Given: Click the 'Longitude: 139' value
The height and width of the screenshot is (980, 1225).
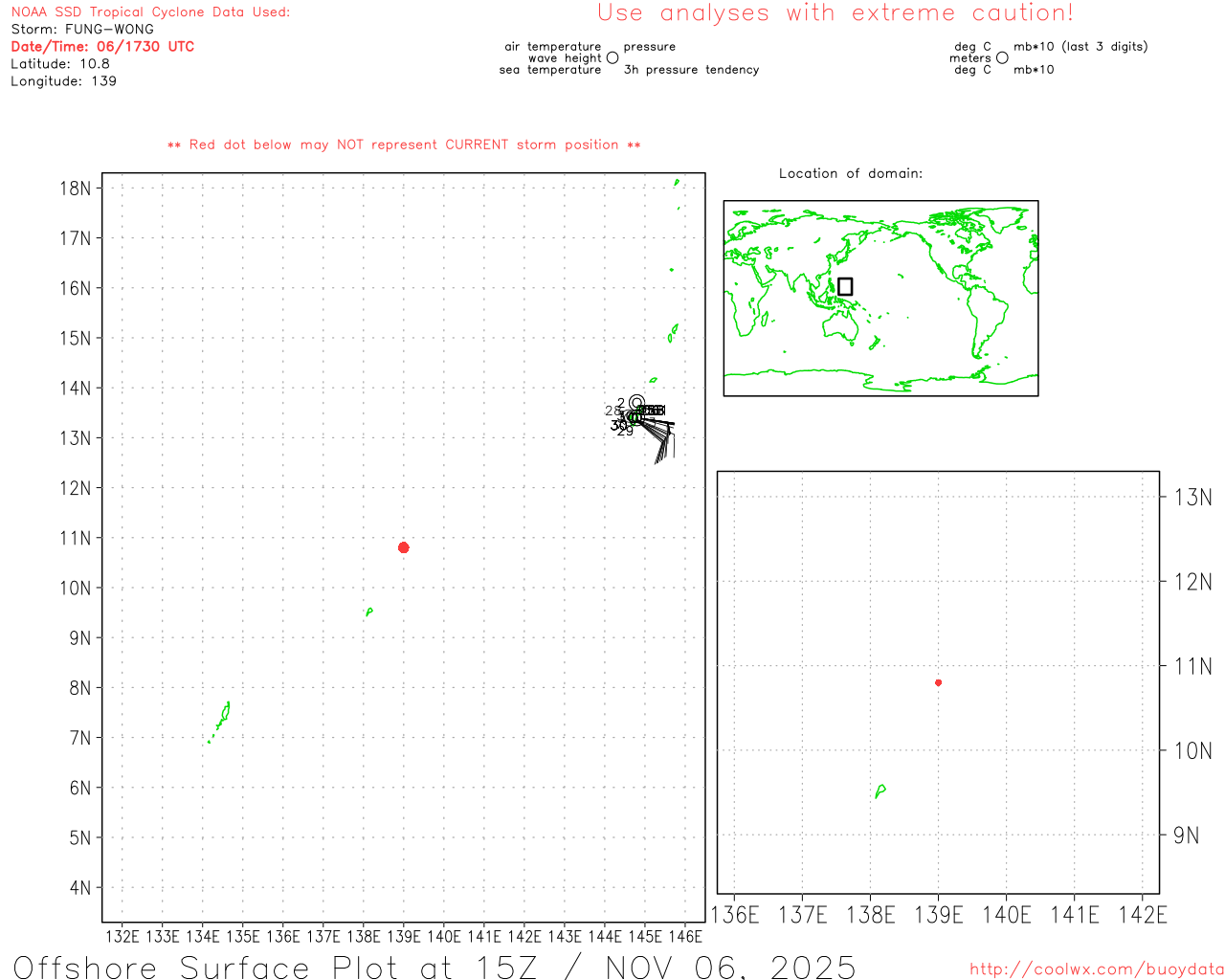Looking at the screenshot, I should [63, 81].
